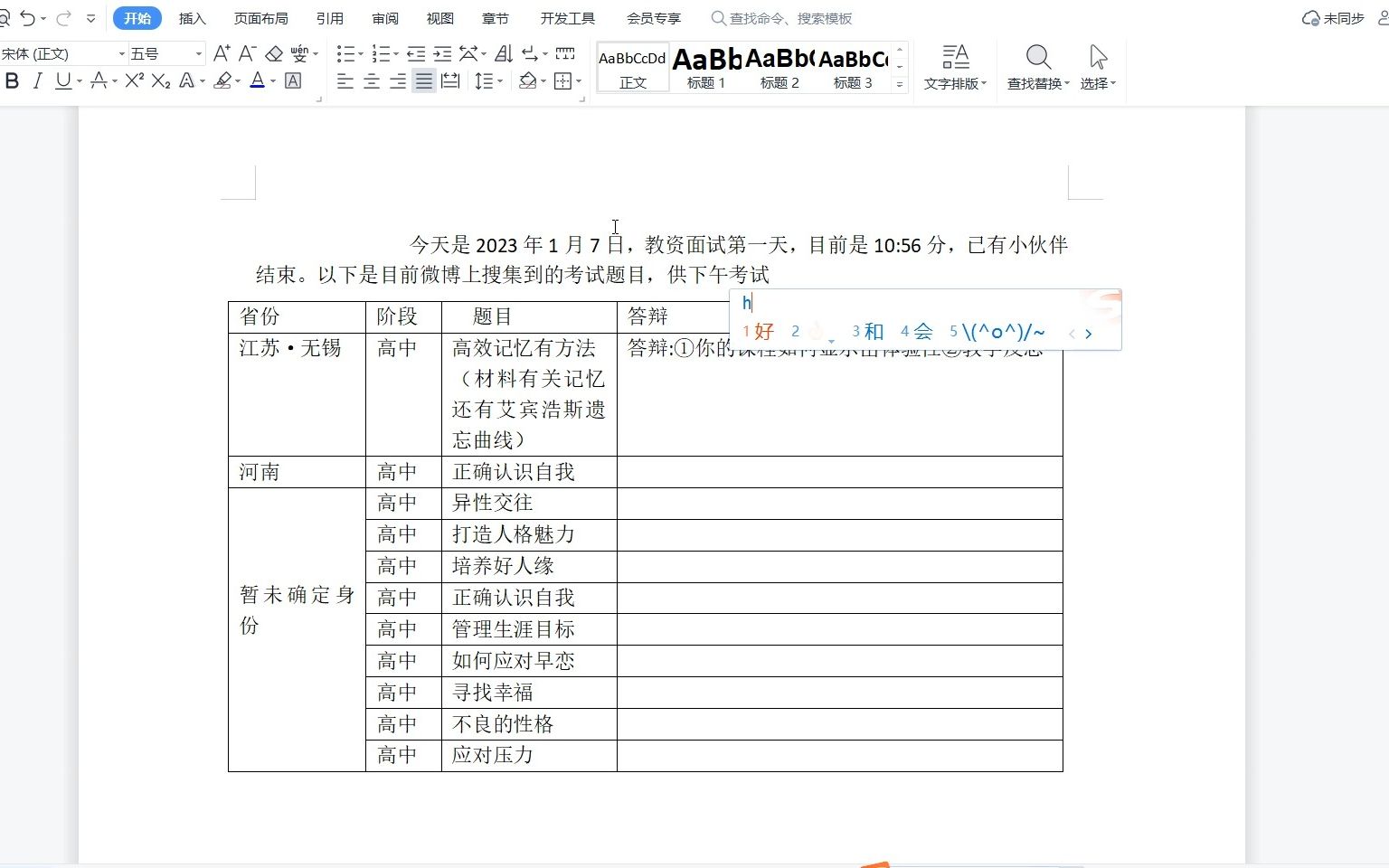Click the pinyin guide icon
The image size is (1389, 868).
(299, 54)
